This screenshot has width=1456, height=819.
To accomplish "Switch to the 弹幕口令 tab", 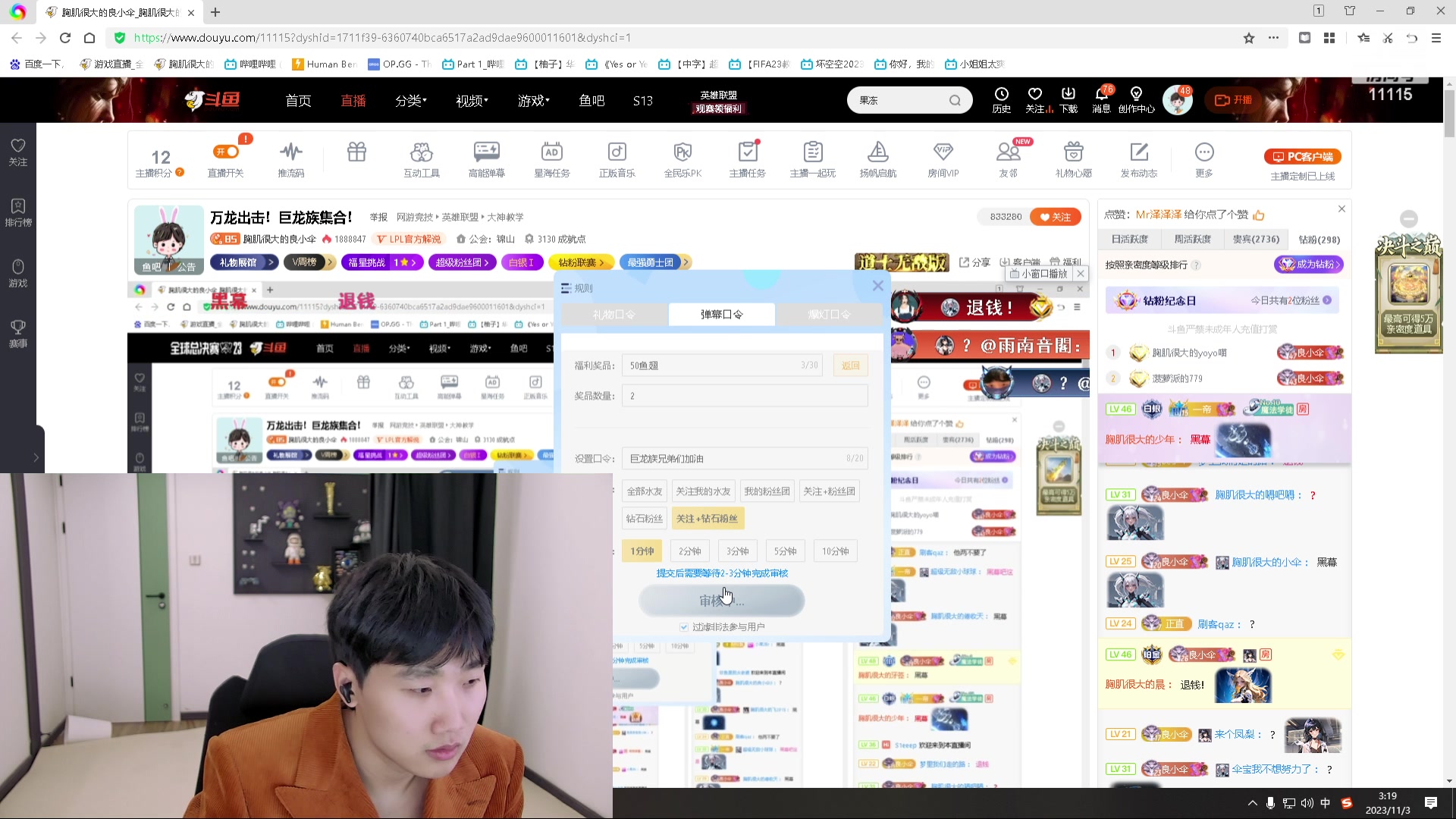I will (x=722, y=314).
